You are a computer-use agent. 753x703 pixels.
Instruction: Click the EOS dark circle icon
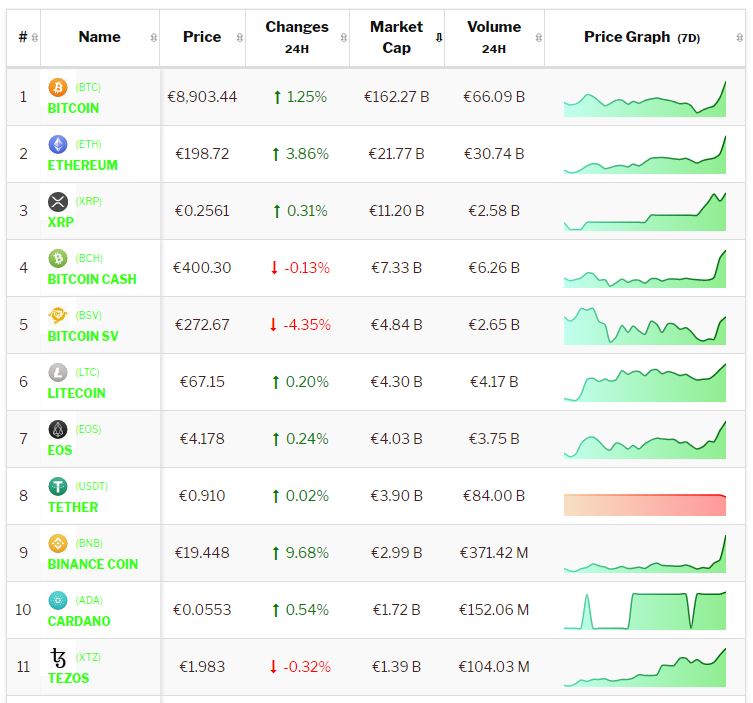(58, 430)
